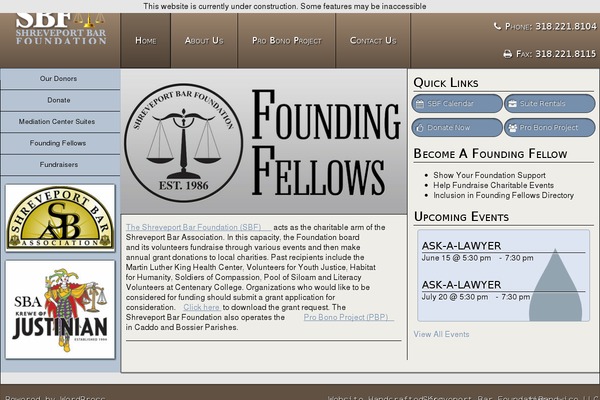Click the Founding Fellows scales seal
This screenshot has width=600, height=400.
tap(184, 142)
